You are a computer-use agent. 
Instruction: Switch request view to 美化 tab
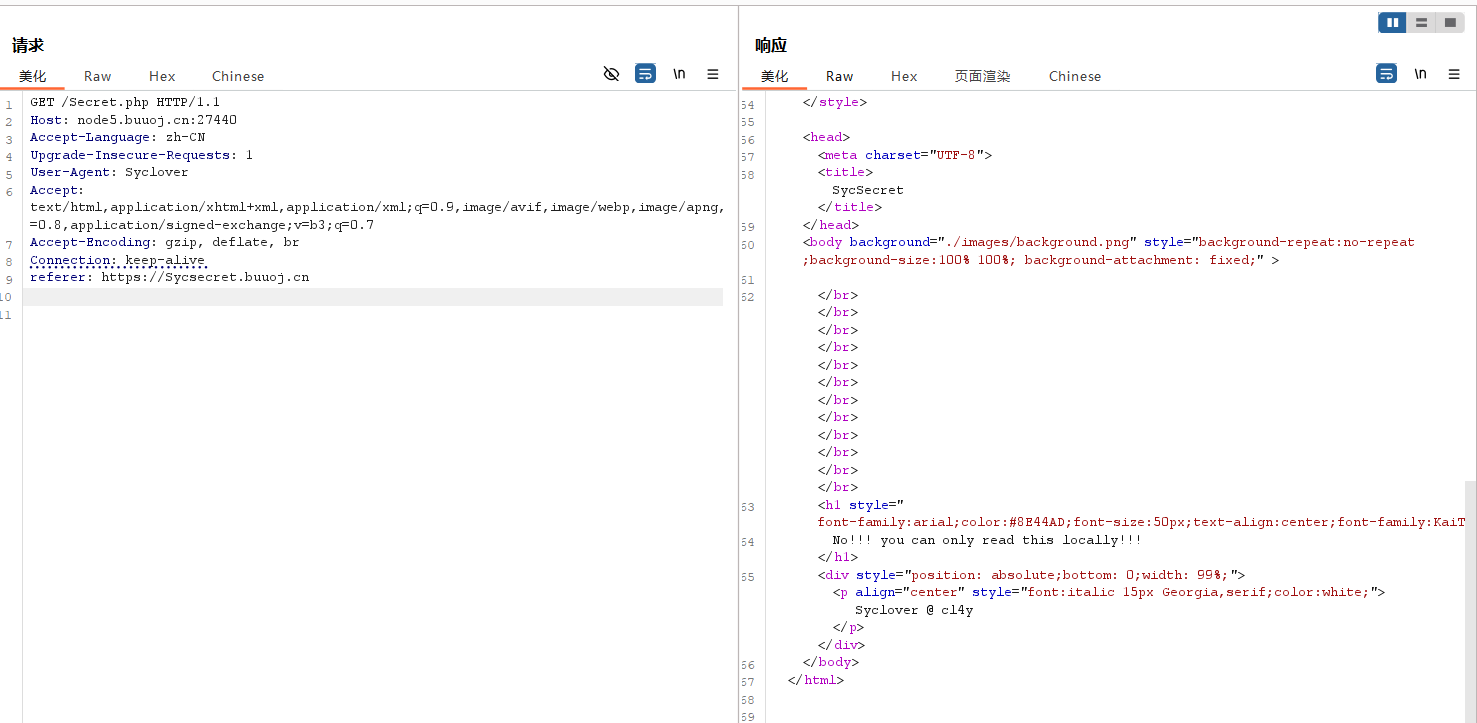(32, 76)
